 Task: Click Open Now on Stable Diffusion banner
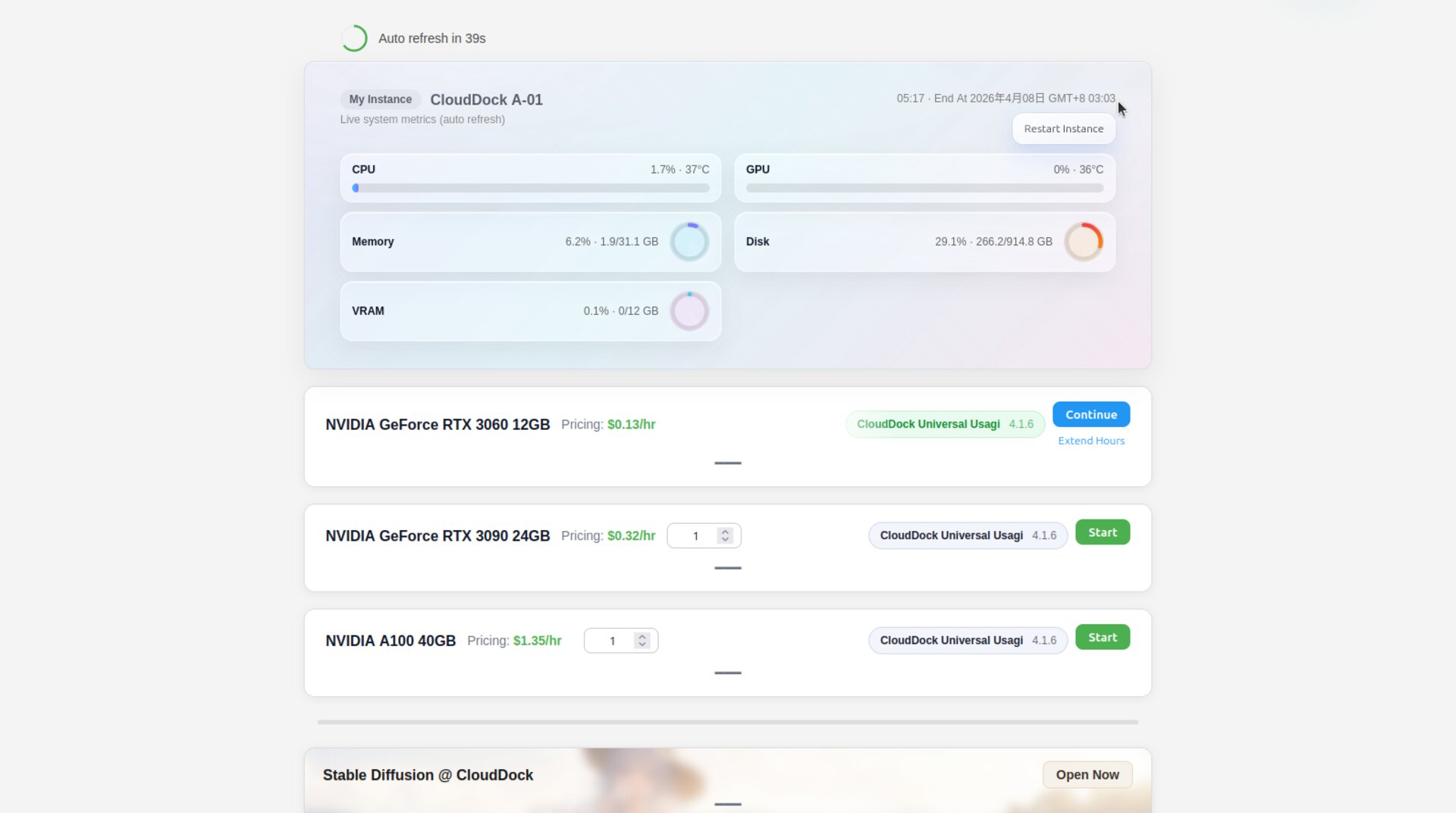1087,774
